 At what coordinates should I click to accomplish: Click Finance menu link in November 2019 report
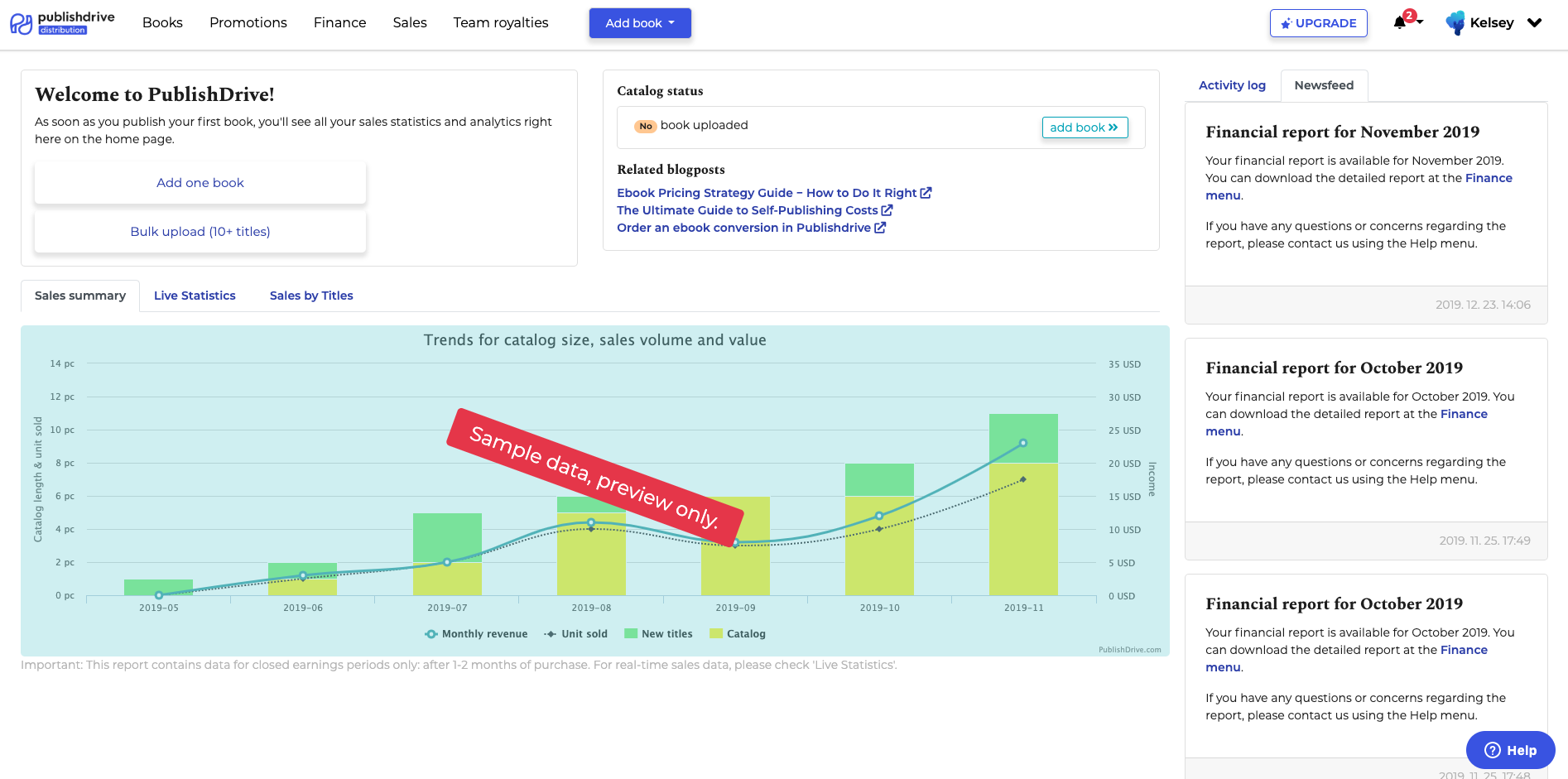[x=1489, y=178]
